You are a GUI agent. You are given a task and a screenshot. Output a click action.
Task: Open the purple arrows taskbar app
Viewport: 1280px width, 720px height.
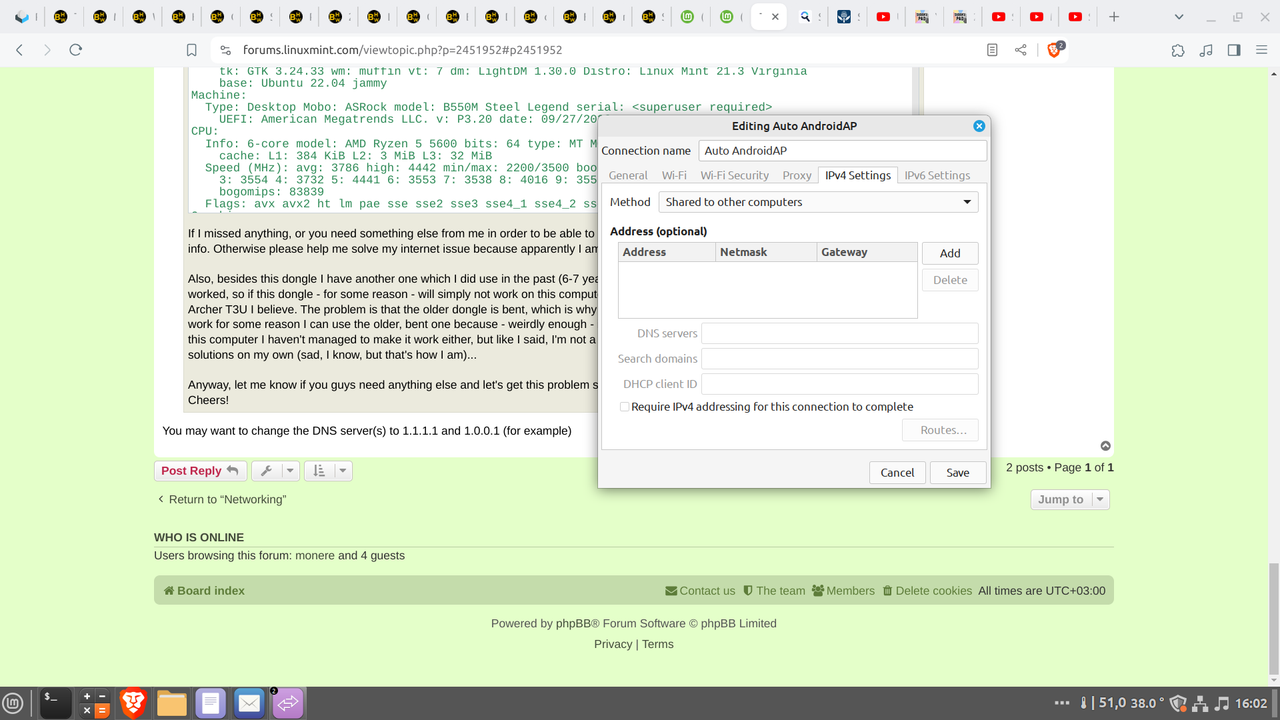pyautogui.click(x=288, y=704)
